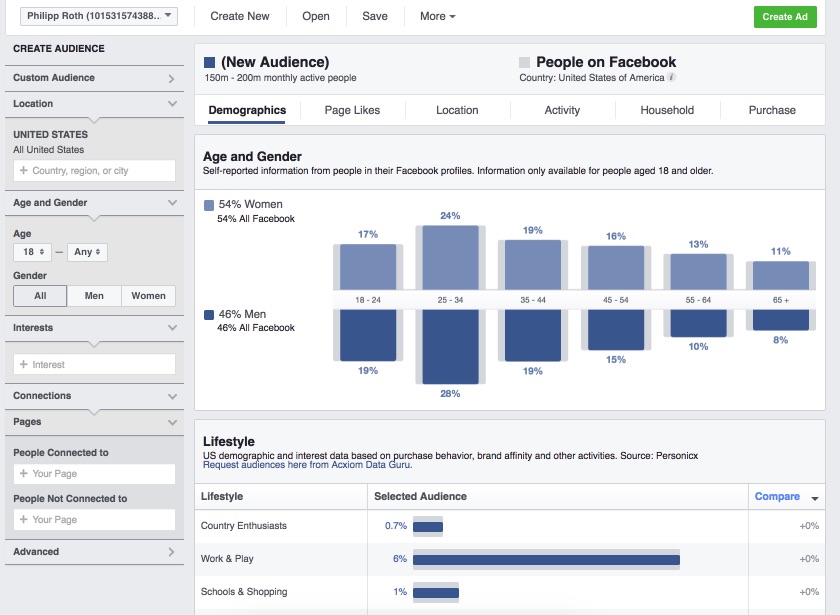Click plus icon in People Connected to field
840x615 pixels.
[x=24, y=474]
